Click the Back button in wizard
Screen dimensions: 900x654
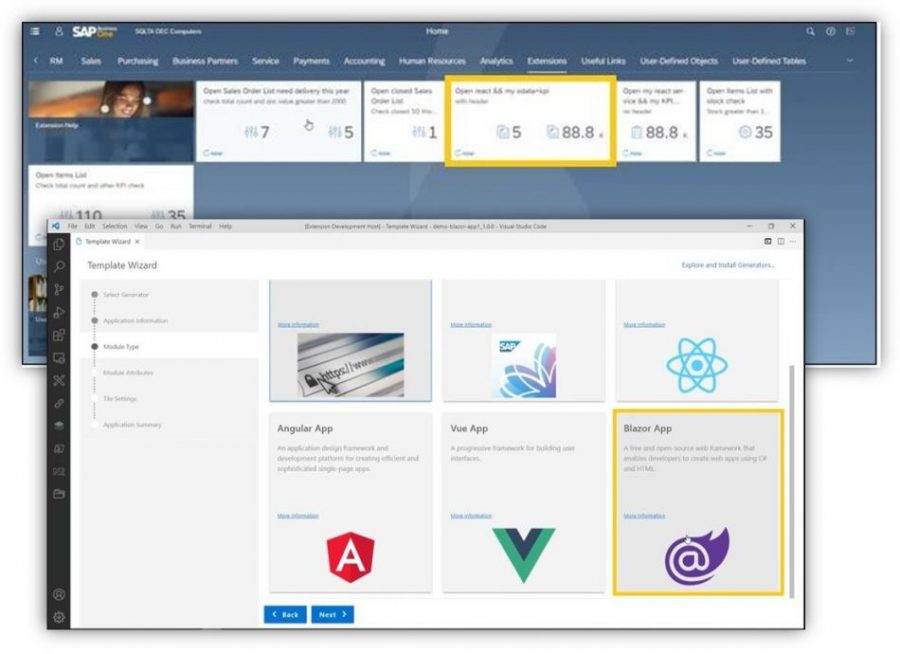click(285, 614)
